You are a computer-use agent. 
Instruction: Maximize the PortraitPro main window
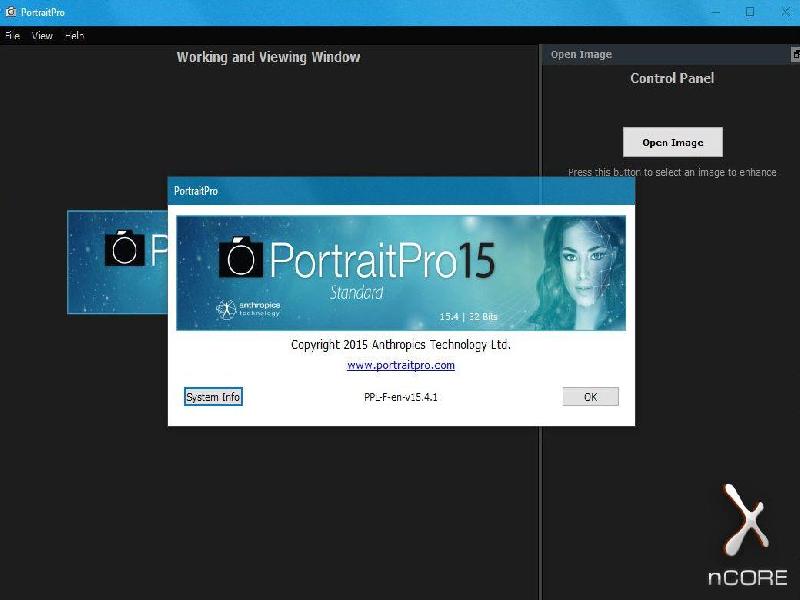(749, 12)
